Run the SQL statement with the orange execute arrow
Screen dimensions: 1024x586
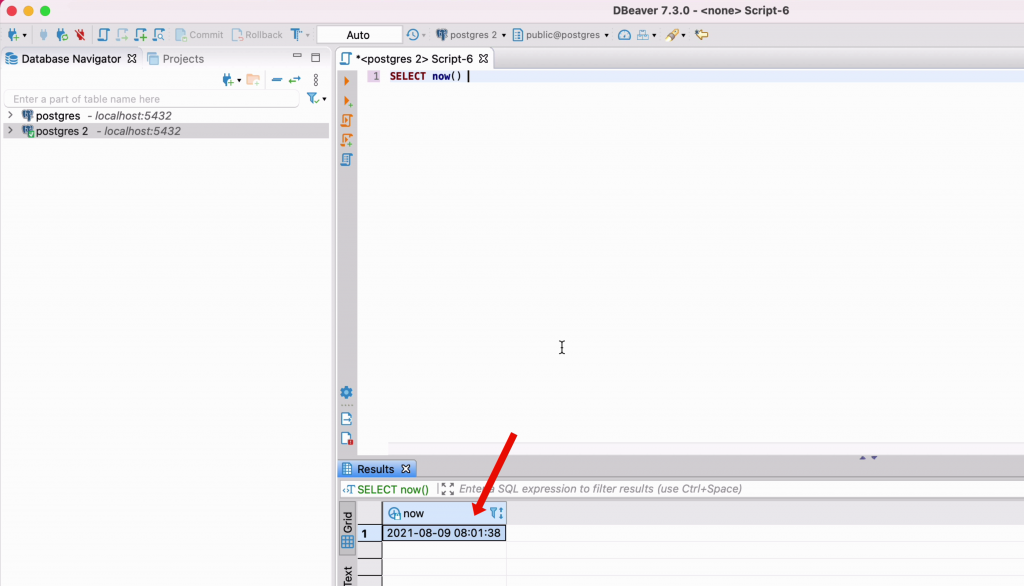347,81
